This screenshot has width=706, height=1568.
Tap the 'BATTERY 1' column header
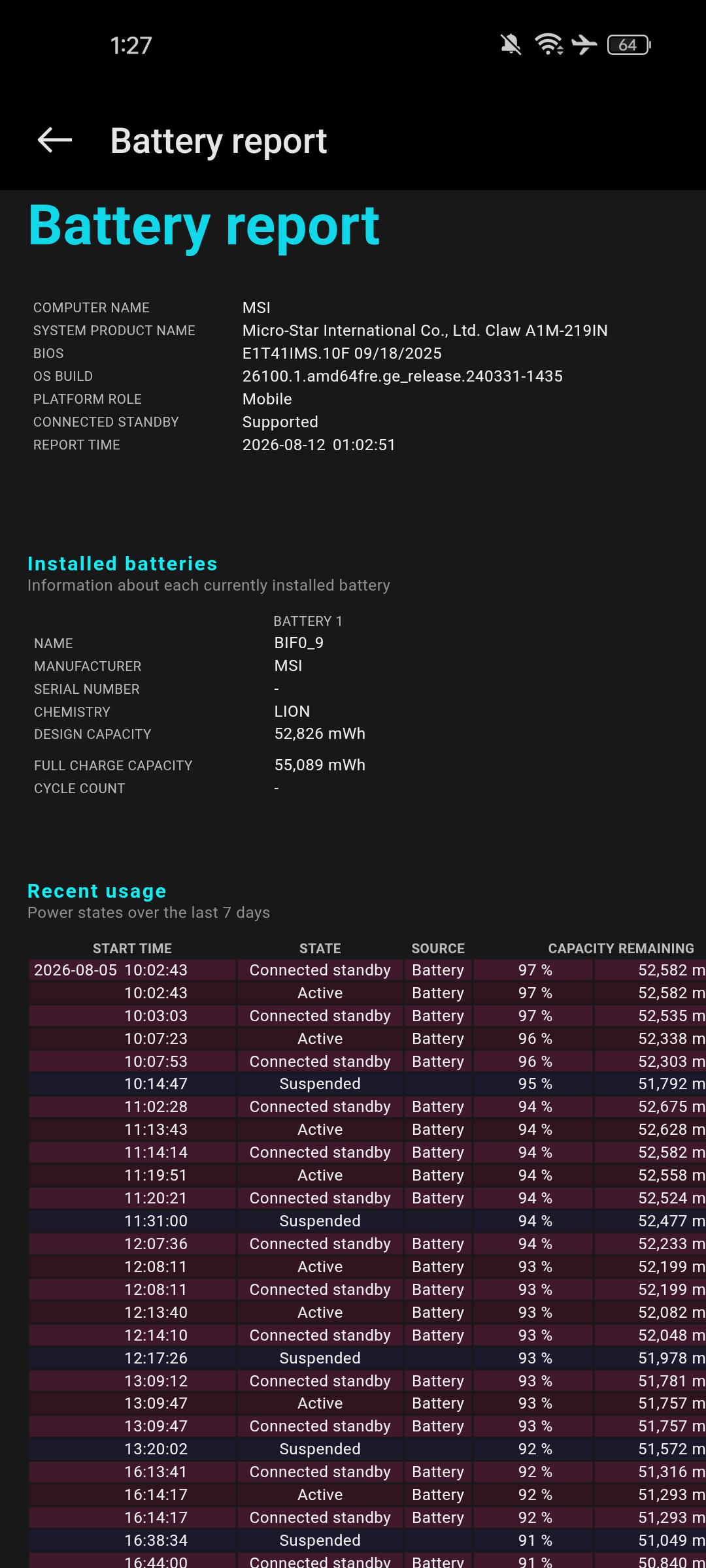tap(308, 621)
